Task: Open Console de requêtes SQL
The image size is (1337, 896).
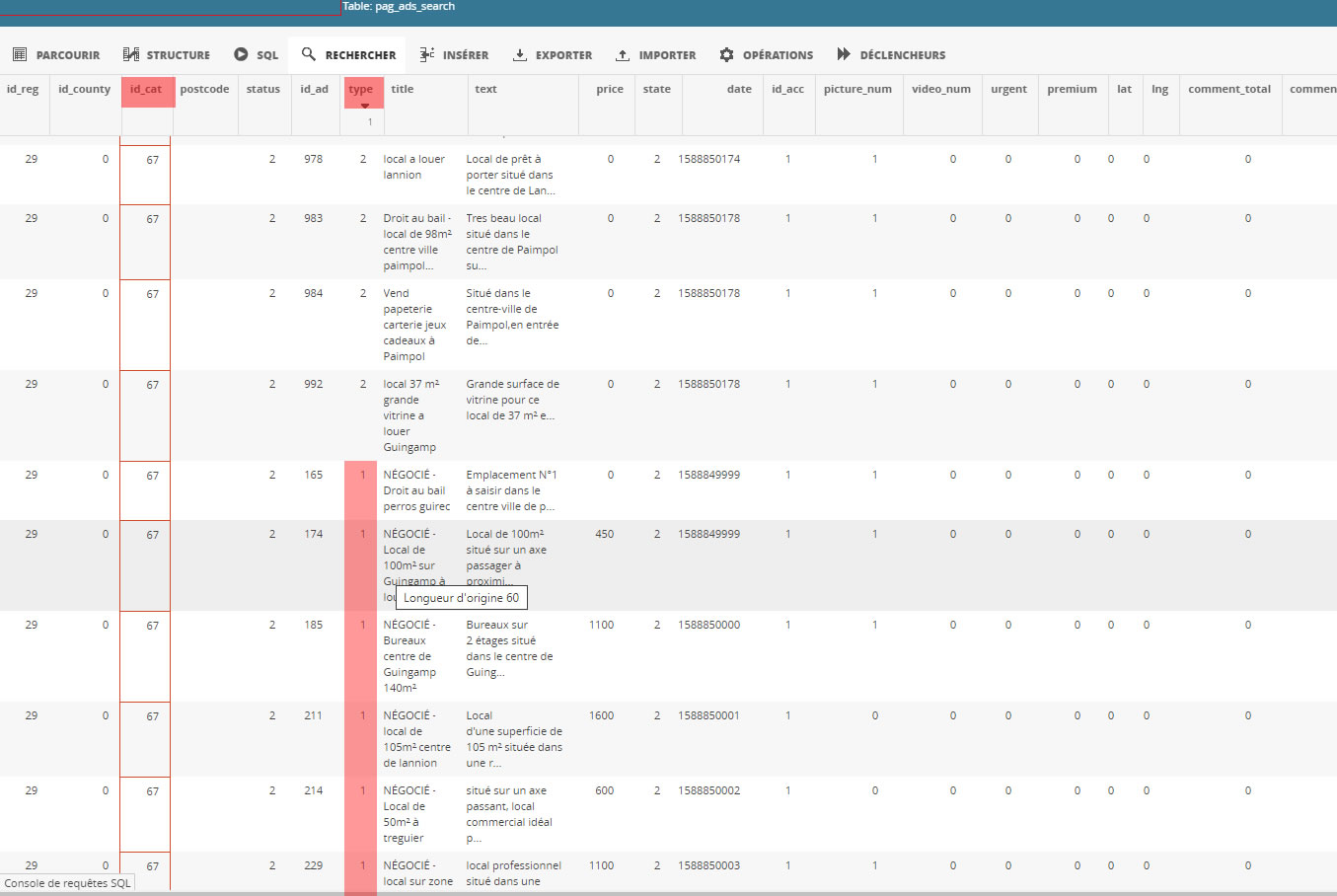Action: tap(67, 883)
